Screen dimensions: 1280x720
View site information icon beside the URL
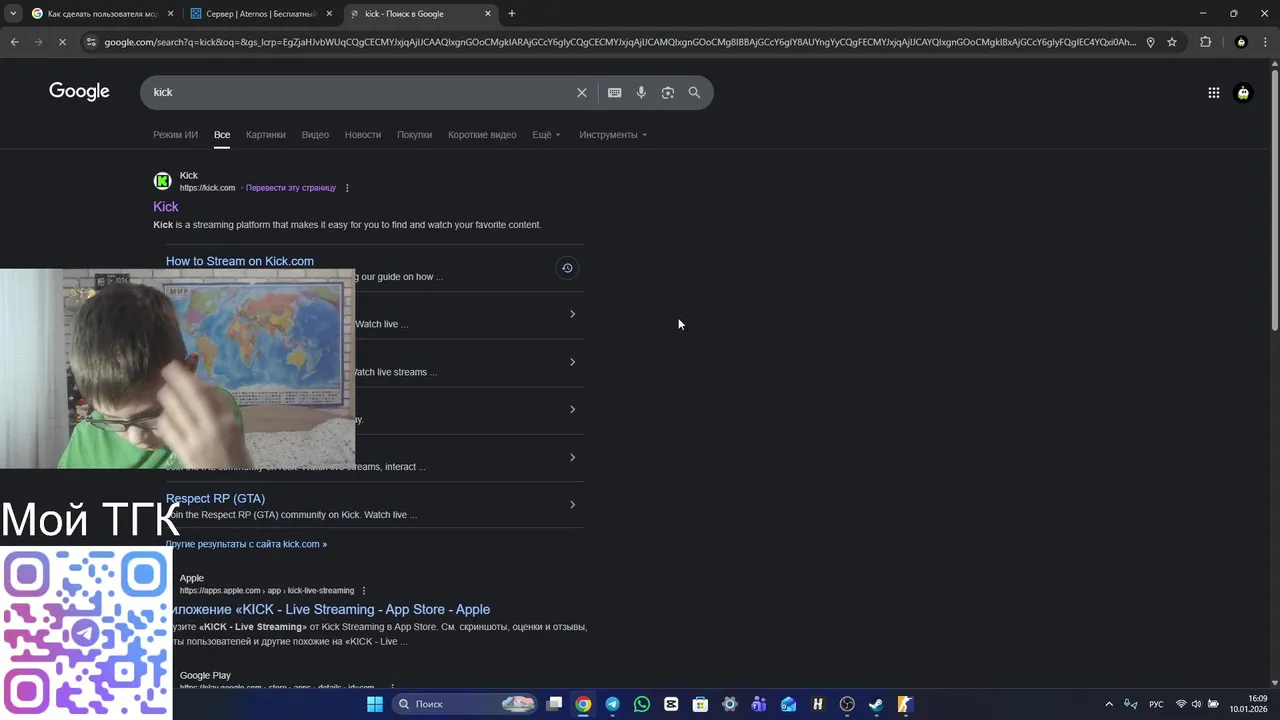(x=91, y=42)
